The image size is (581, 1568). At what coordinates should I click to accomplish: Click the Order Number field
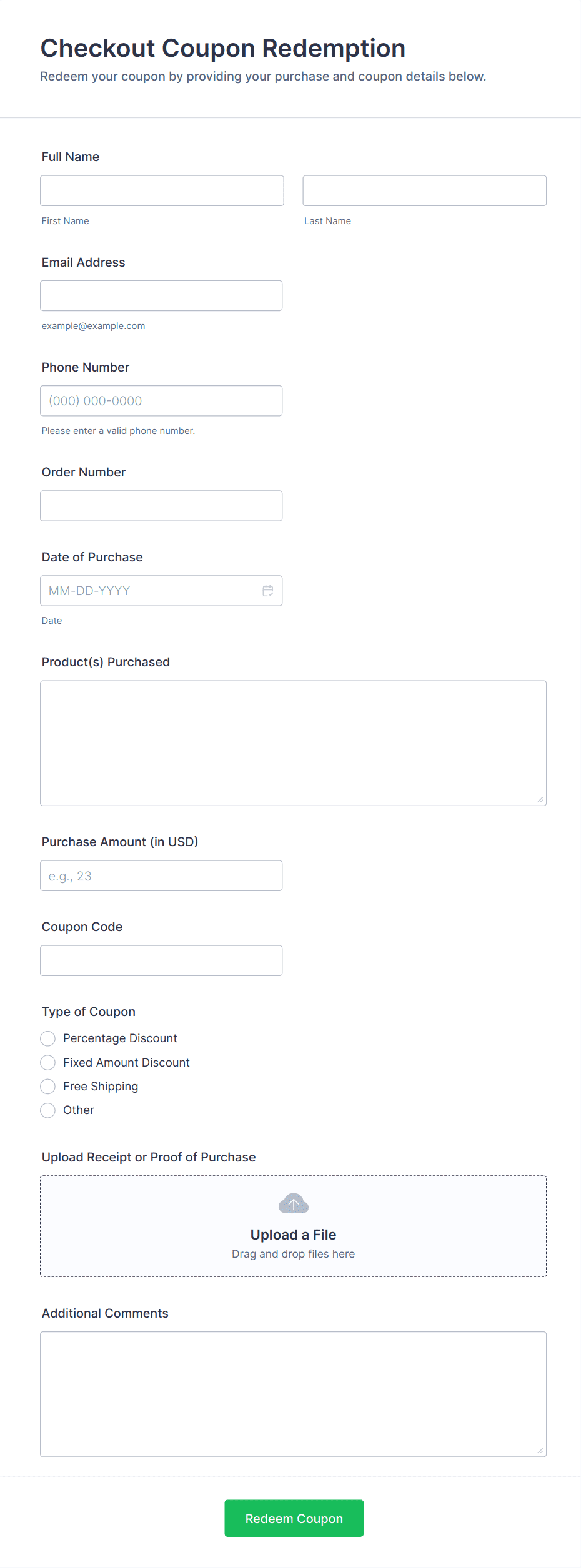pos(161,506)
